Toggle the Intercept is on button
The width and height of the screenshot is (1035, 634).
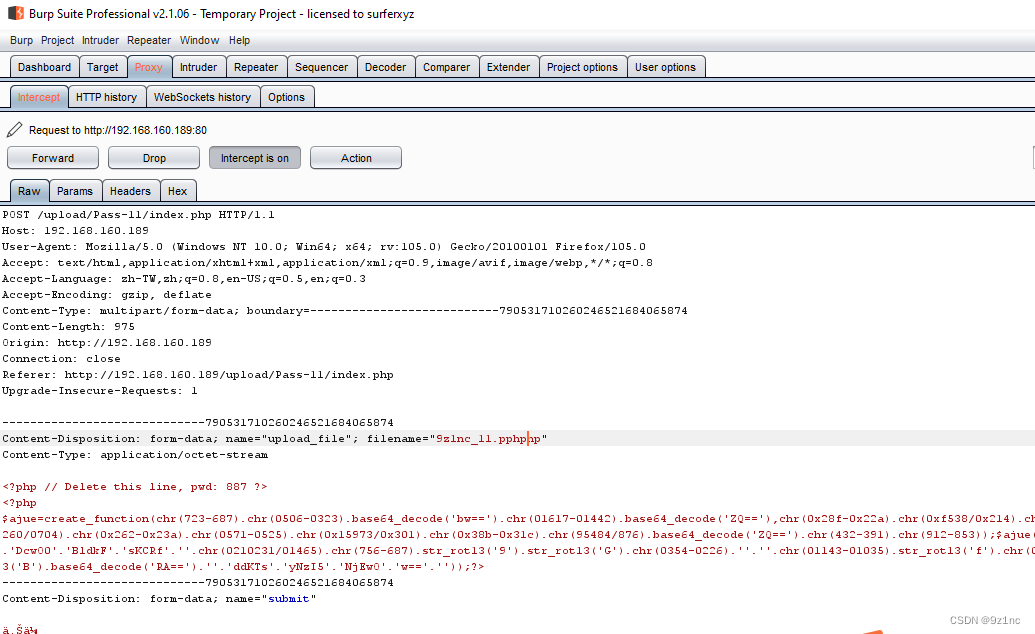(x=255, y=158)
